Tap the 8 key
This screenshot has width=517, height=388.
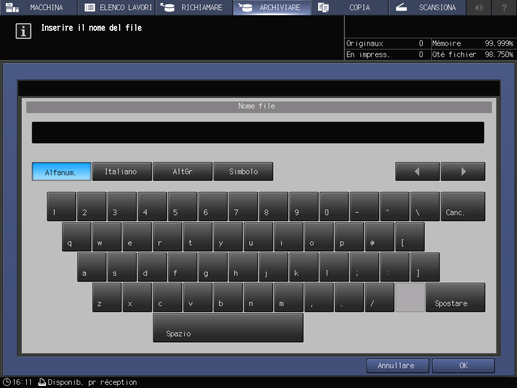click(274, 206)
